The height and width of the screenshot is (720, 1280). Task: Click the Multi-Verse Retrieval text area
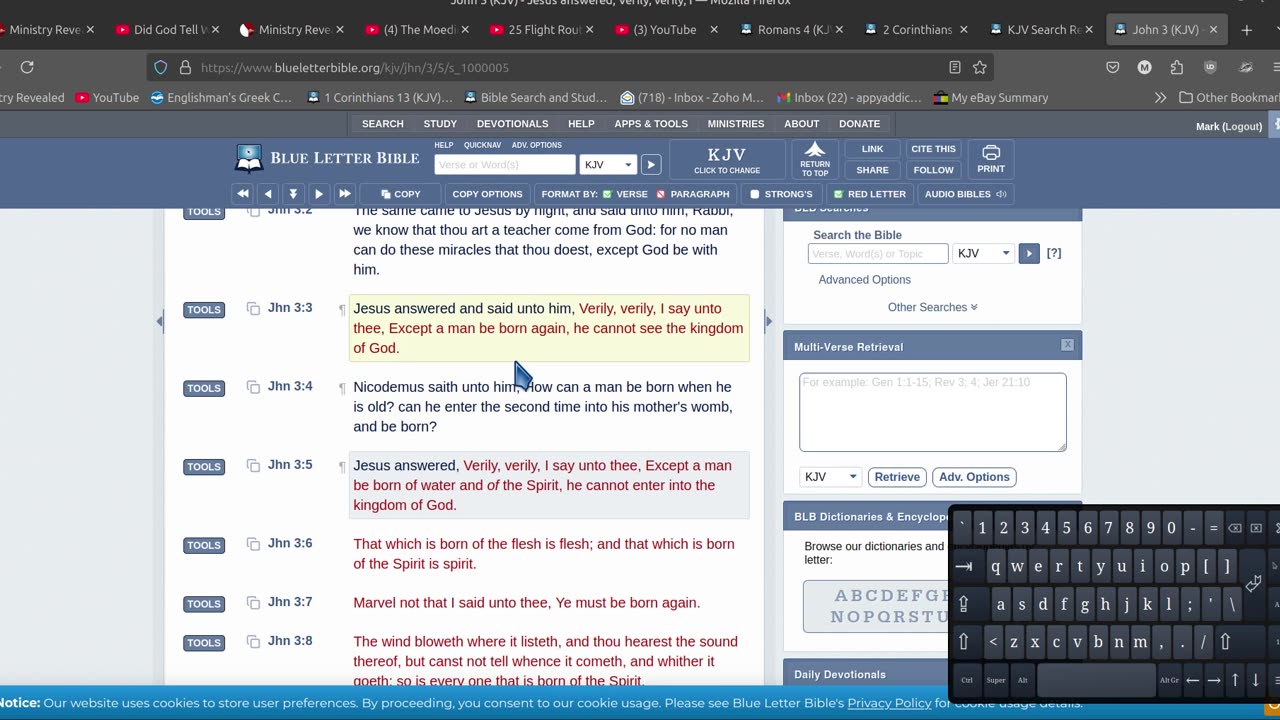pos(933,412)
